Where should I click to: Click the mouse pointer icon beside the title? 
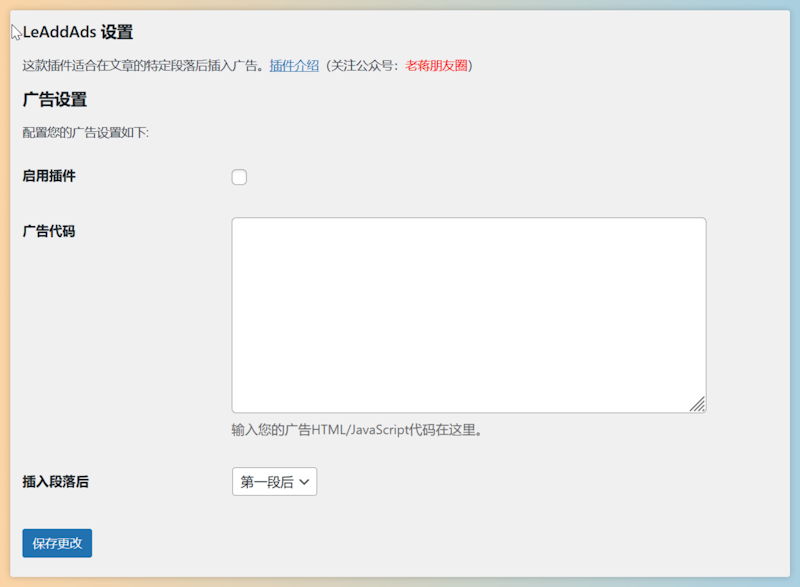[x=16, y=32]
